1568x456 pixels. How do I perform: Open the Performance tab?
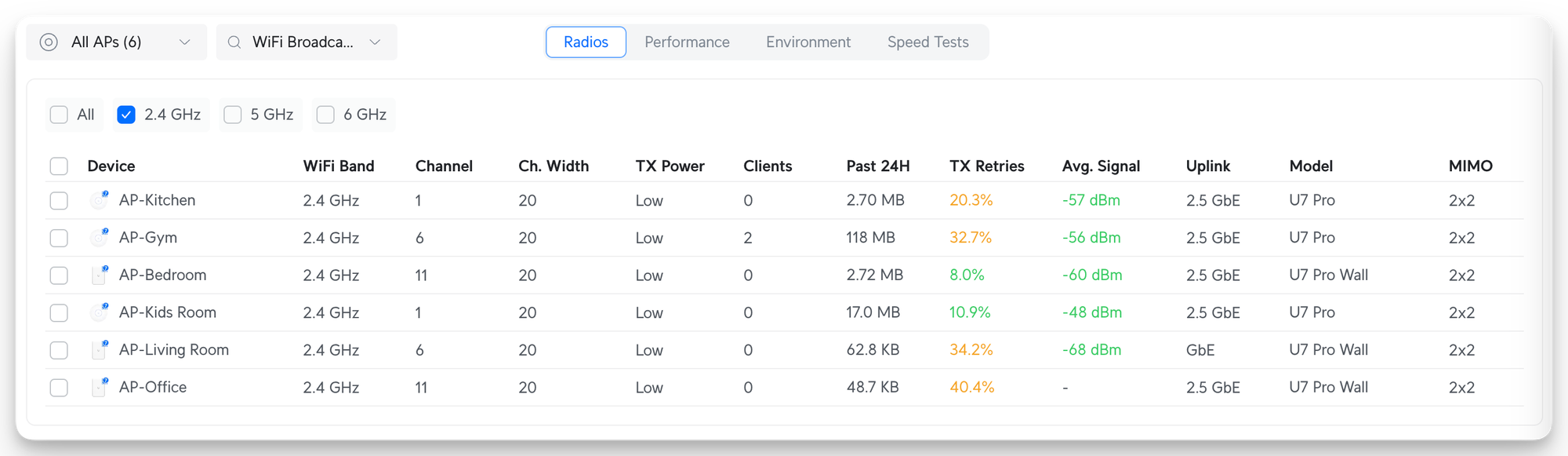(x=687, y=42)
